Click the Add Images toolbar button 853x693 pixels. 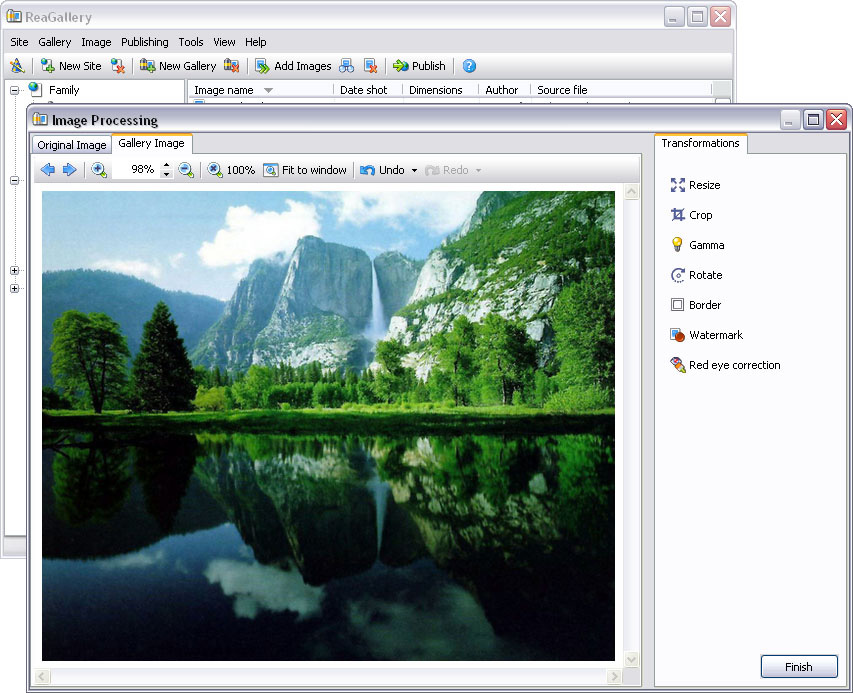click(293, 66)
